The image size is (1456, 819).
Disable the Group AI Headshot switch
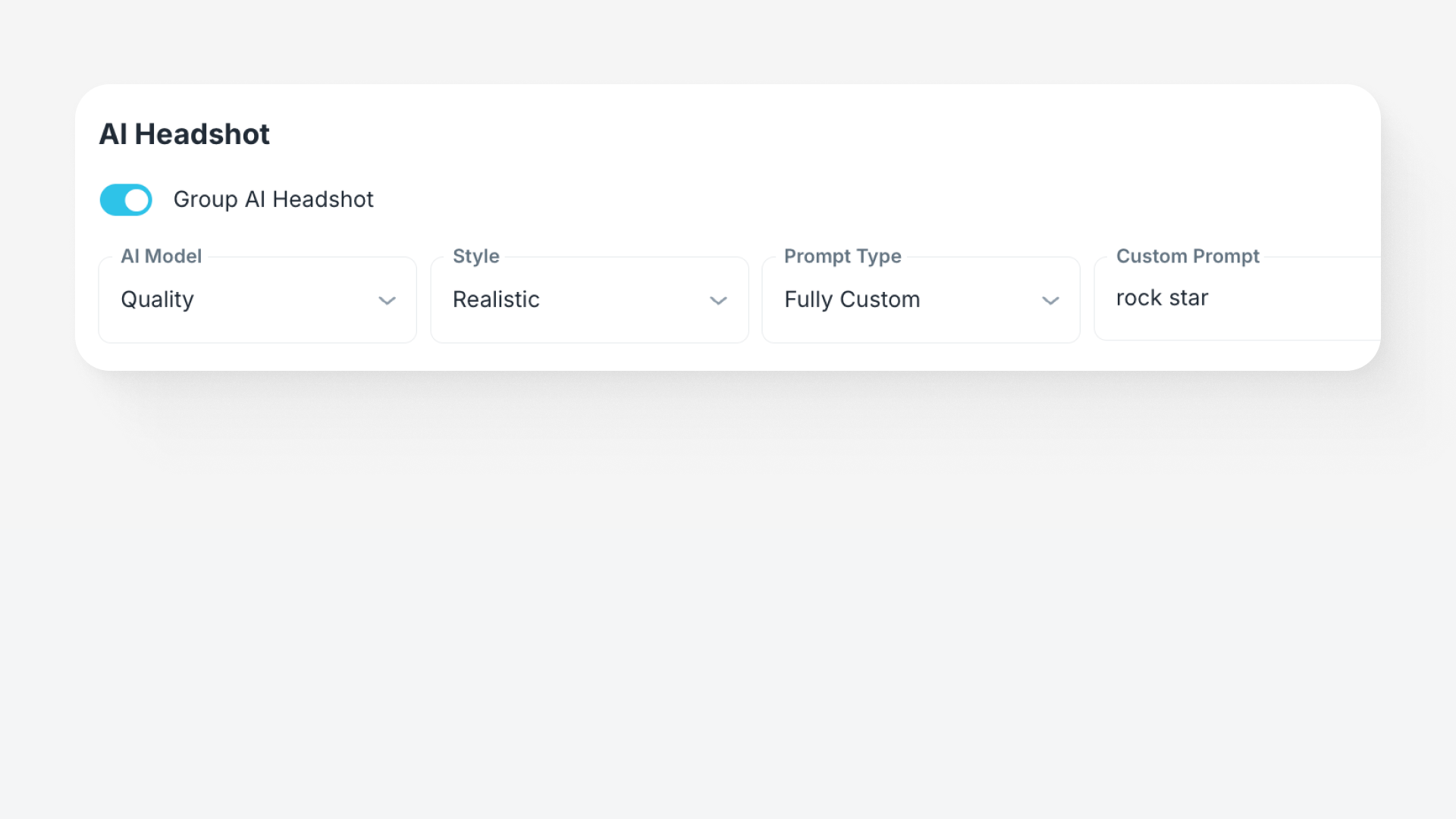(x=126, y=200)
